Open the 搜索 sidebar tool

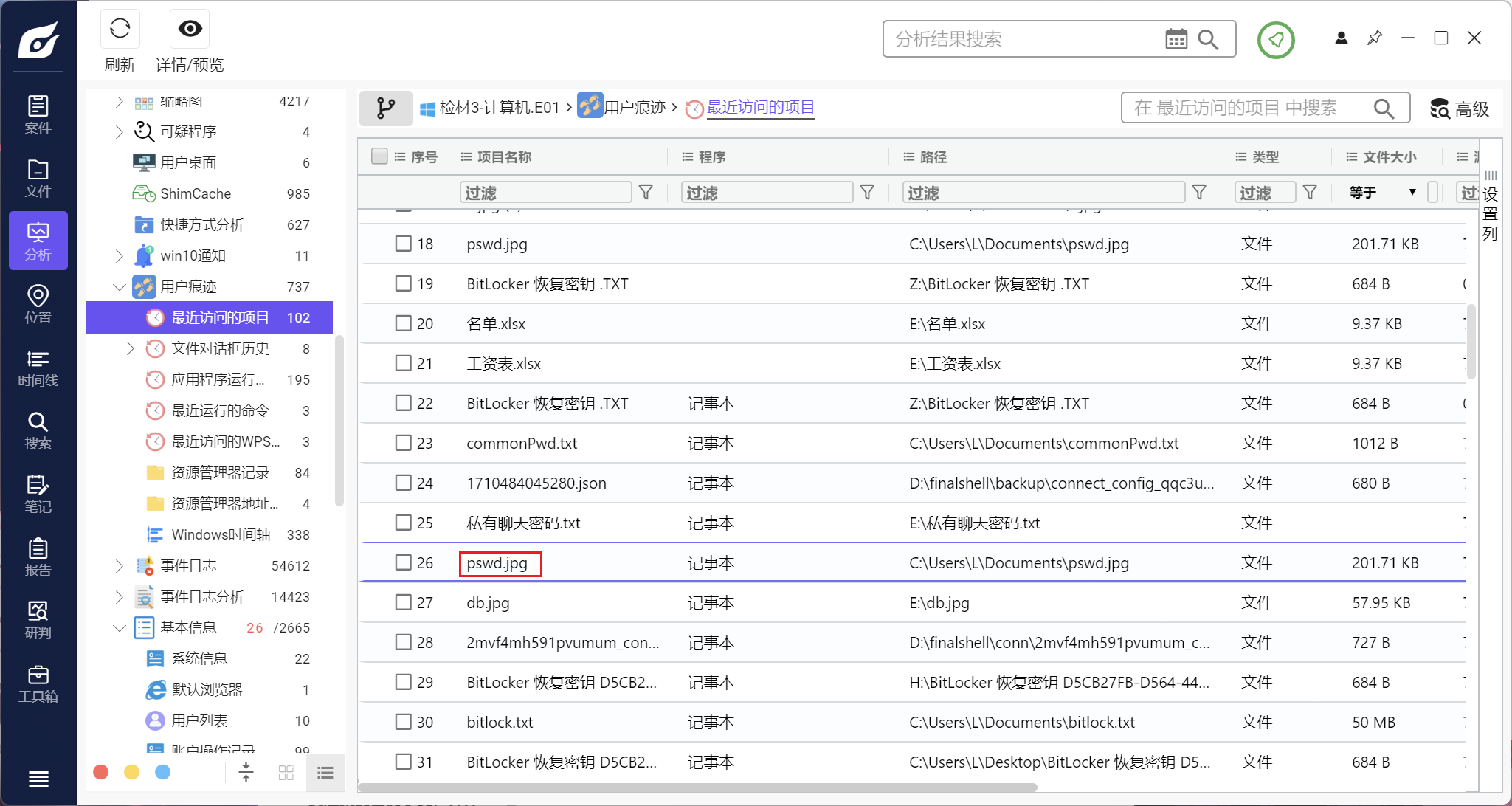[38, 430]
